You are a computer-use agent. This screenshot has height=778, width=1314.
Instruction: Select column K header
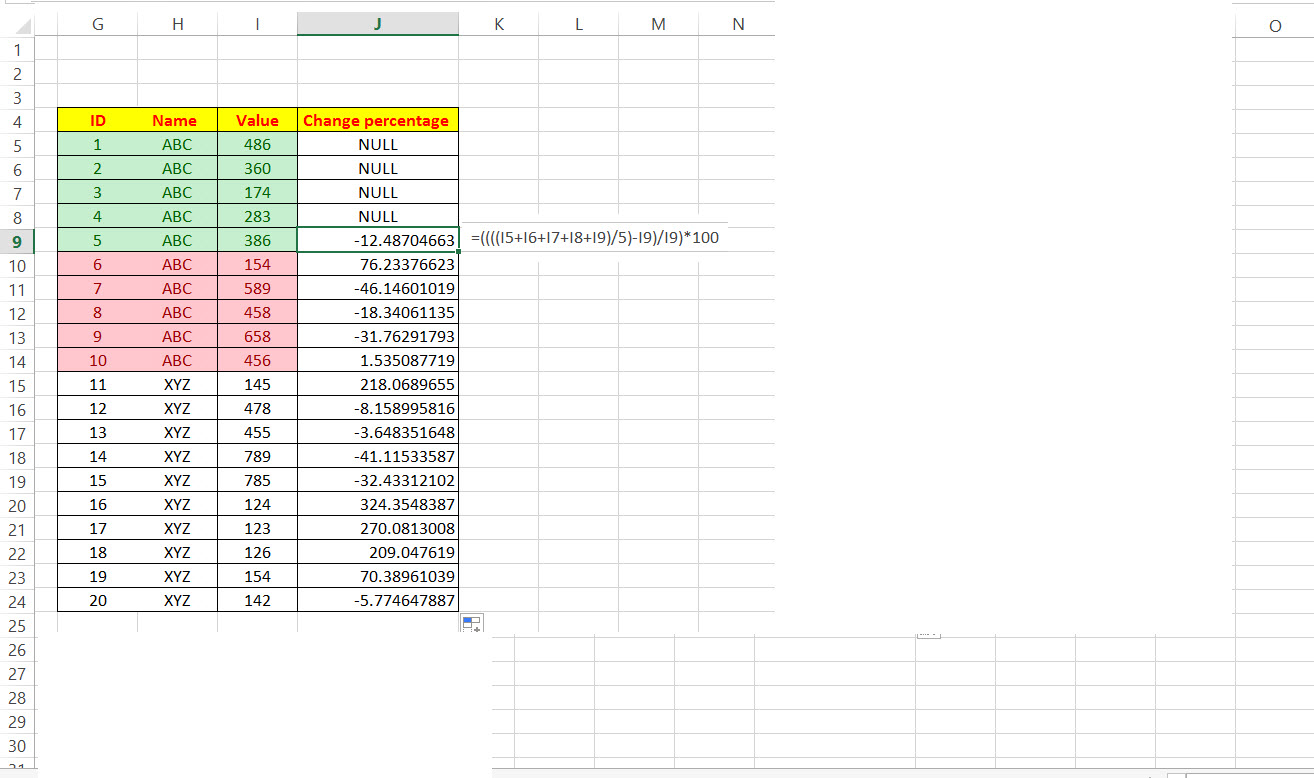(x=499, y=25)
